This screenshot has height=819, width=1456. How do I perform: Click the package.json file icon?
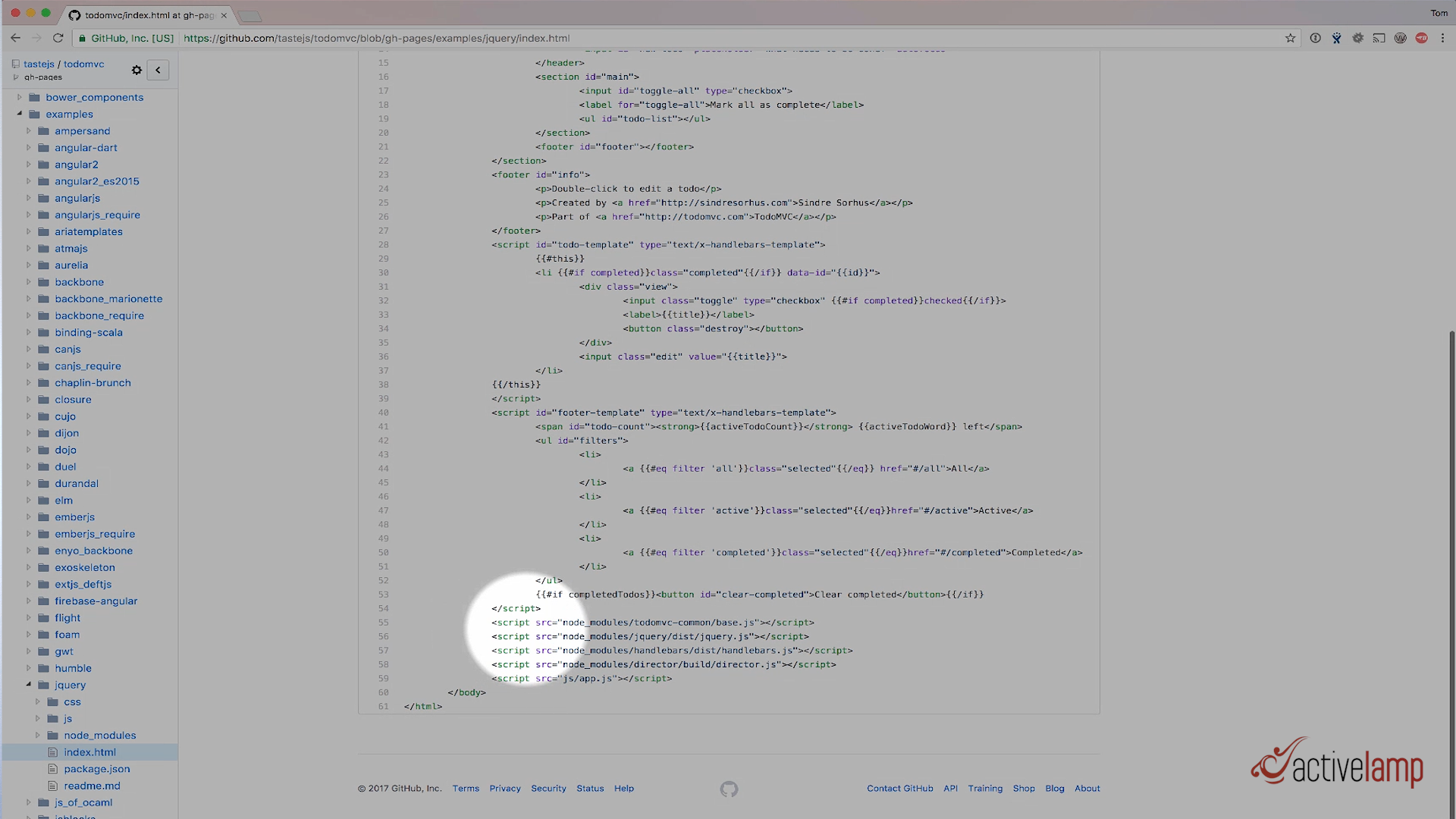pos(52,769)
